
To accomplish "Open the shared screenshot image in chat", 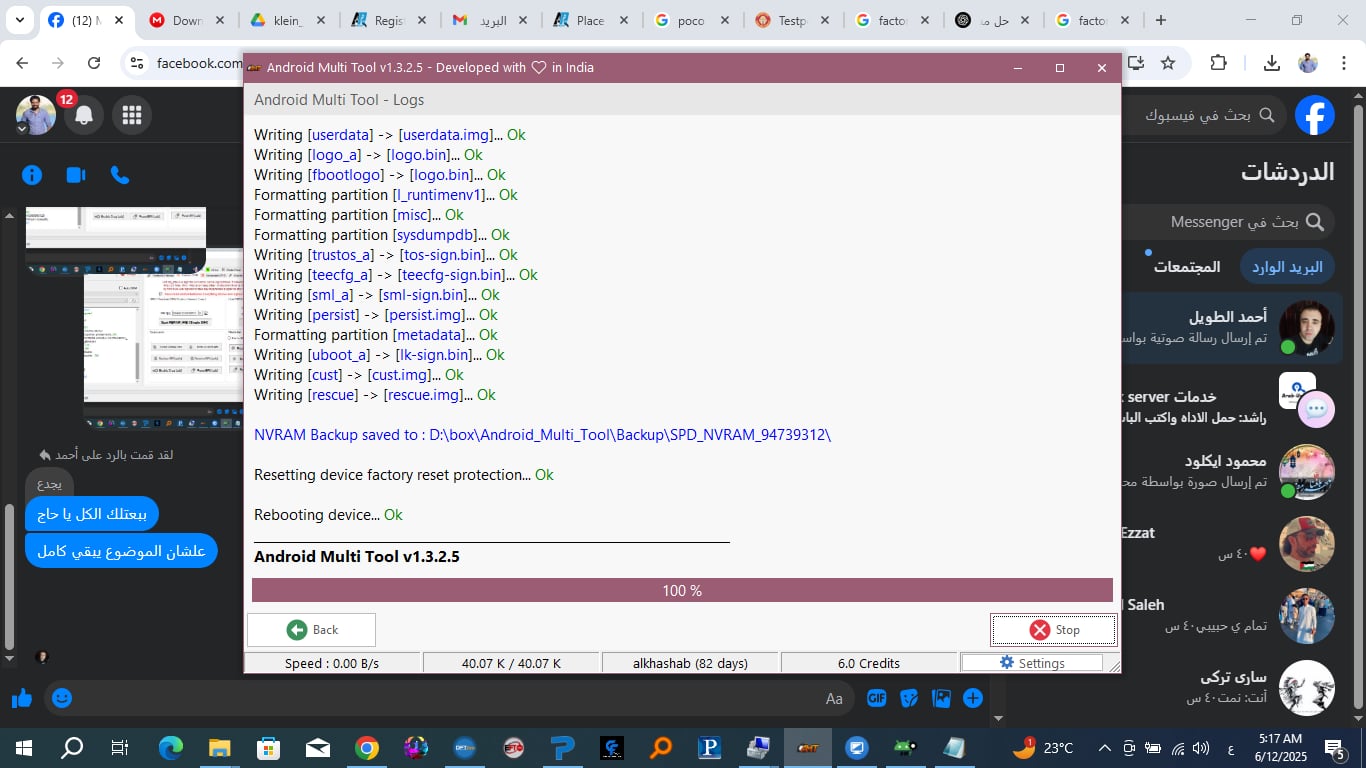I will 163,352.
